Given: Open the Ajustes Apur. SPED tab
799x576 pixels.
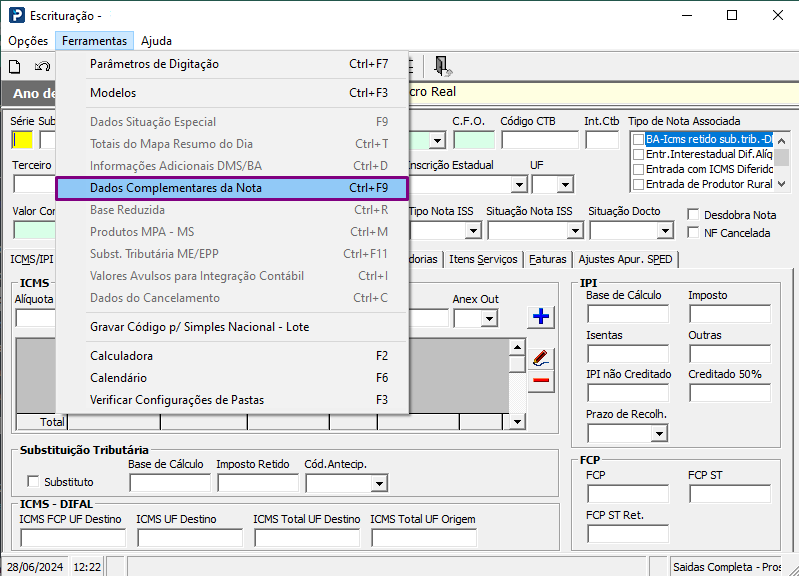Looking at the screenshot, I should [625, 259].
